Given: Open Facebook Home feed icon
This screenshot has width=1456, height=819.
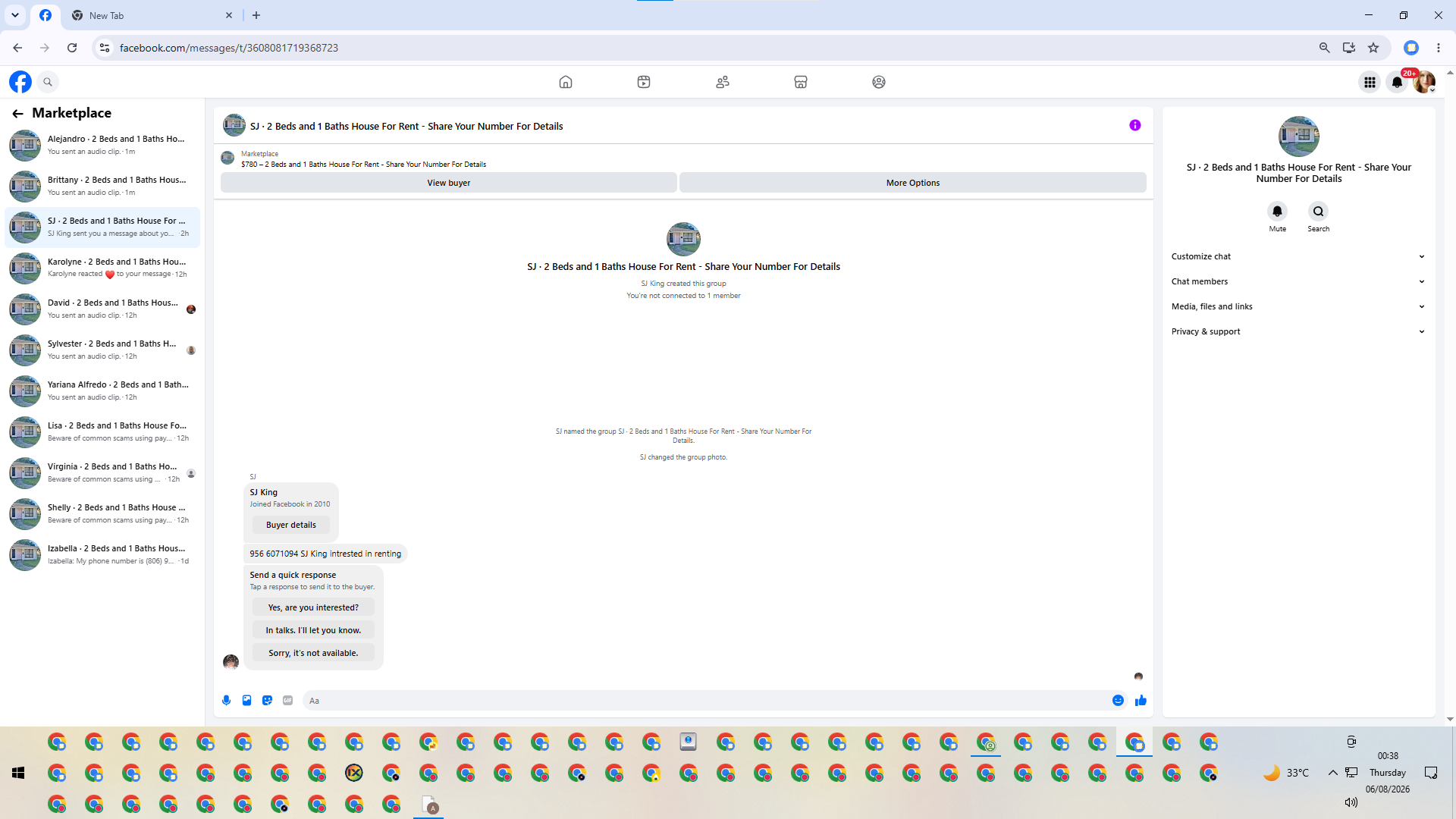Looking at the screenshot, I should tap(566, 82).
